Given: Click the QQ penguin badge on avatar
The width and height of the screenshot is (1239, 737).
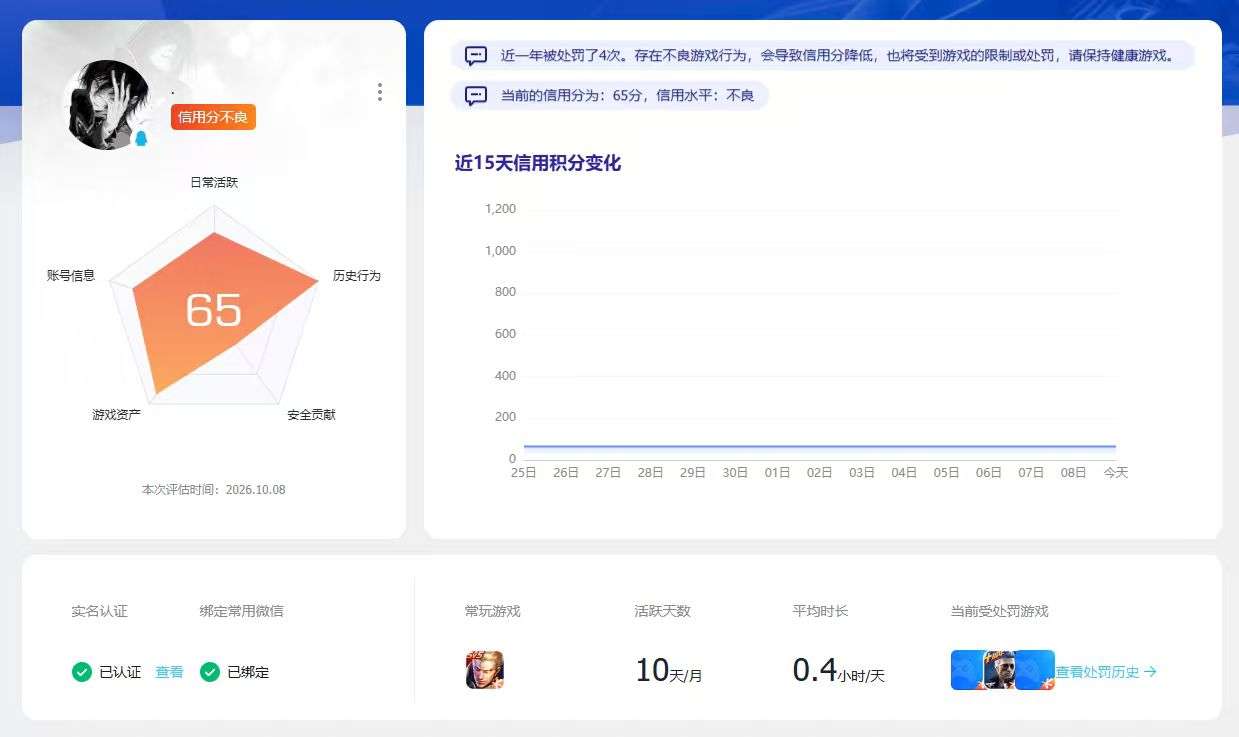Looking at the screenshot, I should (x=141, y=138).
